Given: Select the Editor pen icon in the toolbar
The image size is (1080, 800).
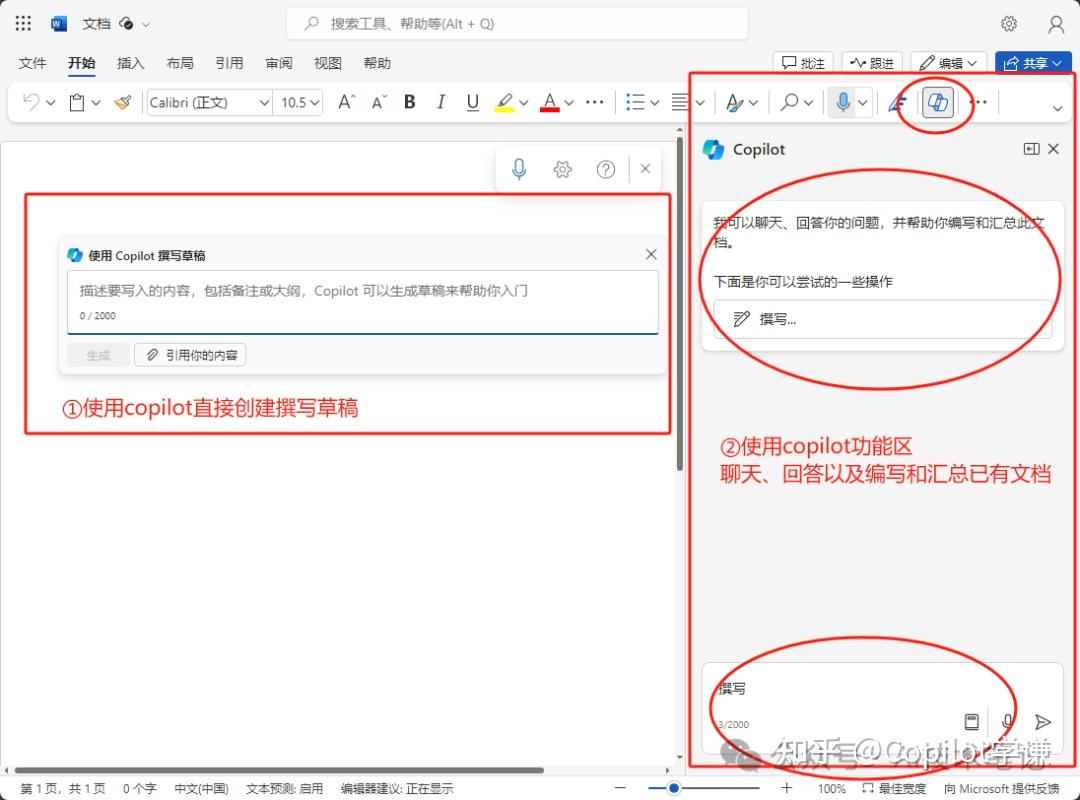Looking at the screenshot, I should click(x=895, y=102).
